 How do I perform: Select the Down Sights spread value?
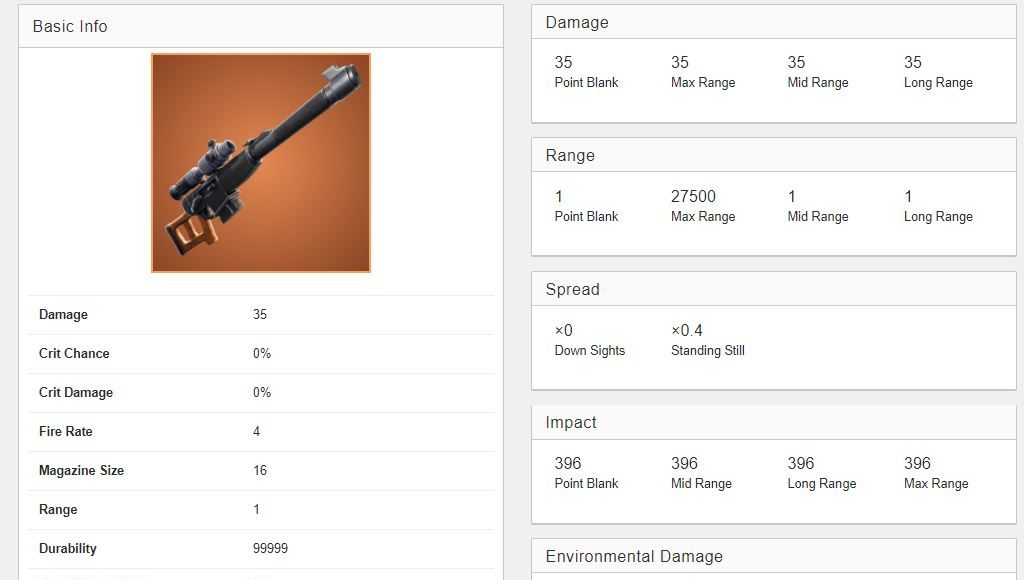click(564, 330)
